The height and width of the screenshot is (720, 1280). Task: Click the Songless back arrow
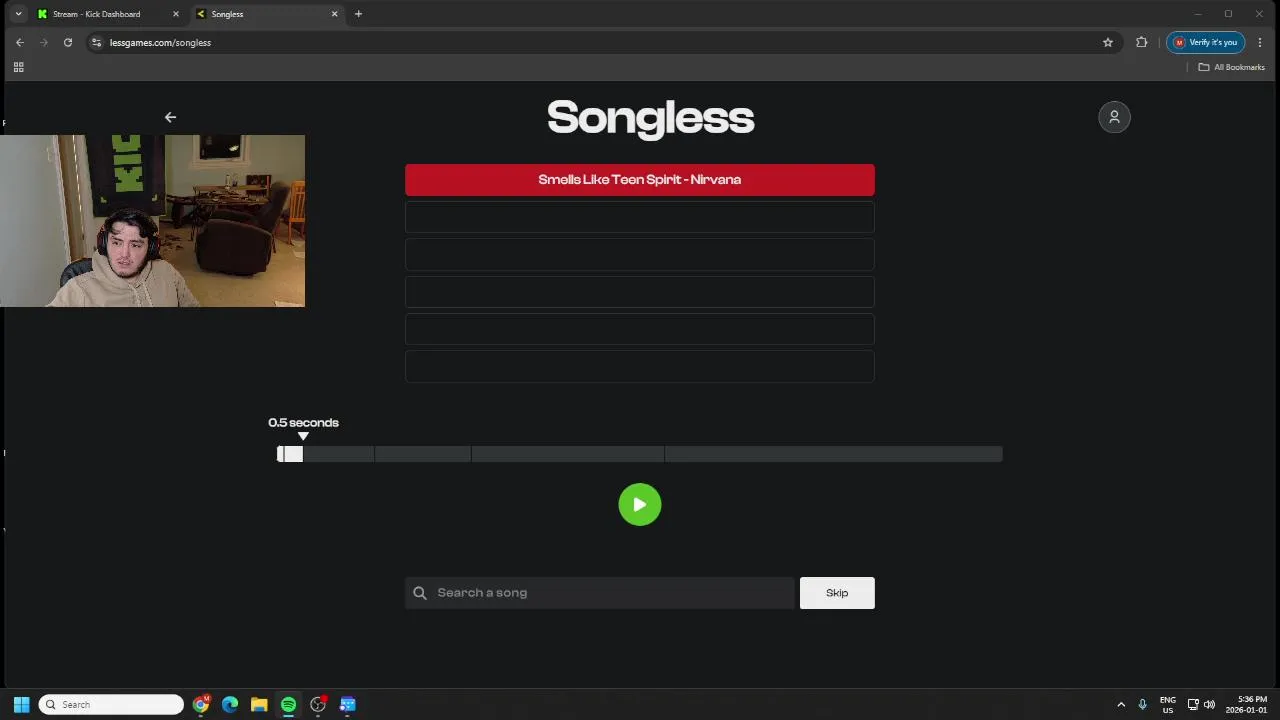[170, 117]
